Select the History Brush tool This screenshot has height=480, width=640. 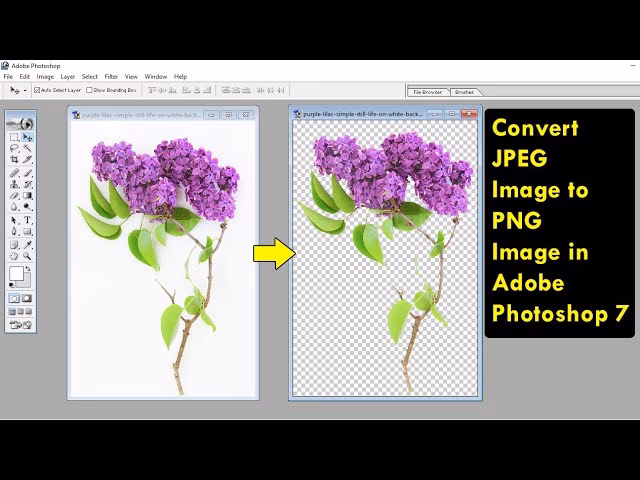click(x=27, y=184)
